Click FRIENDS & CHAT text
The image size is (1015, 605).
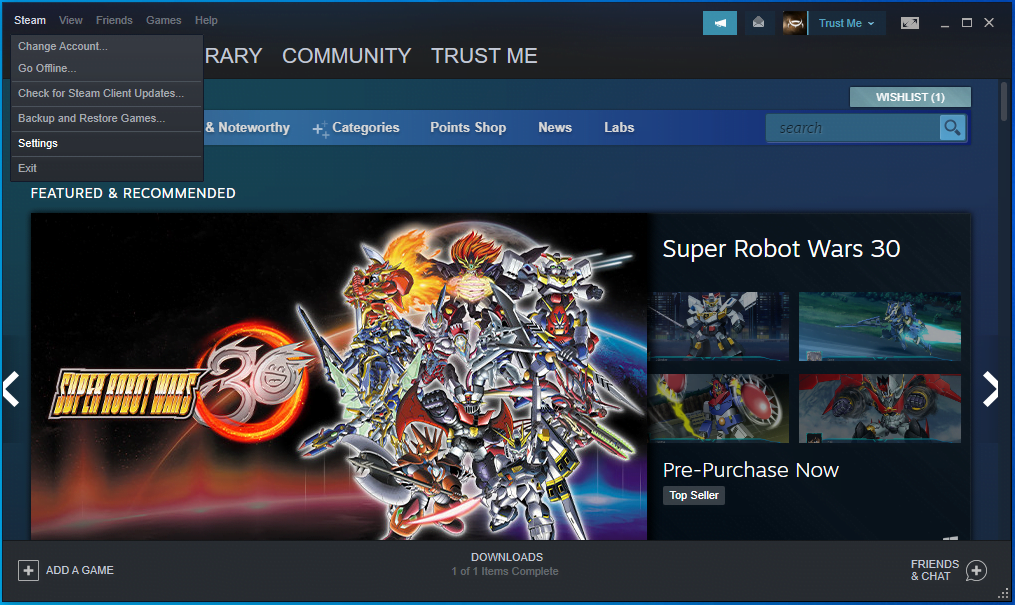[934, 570]
